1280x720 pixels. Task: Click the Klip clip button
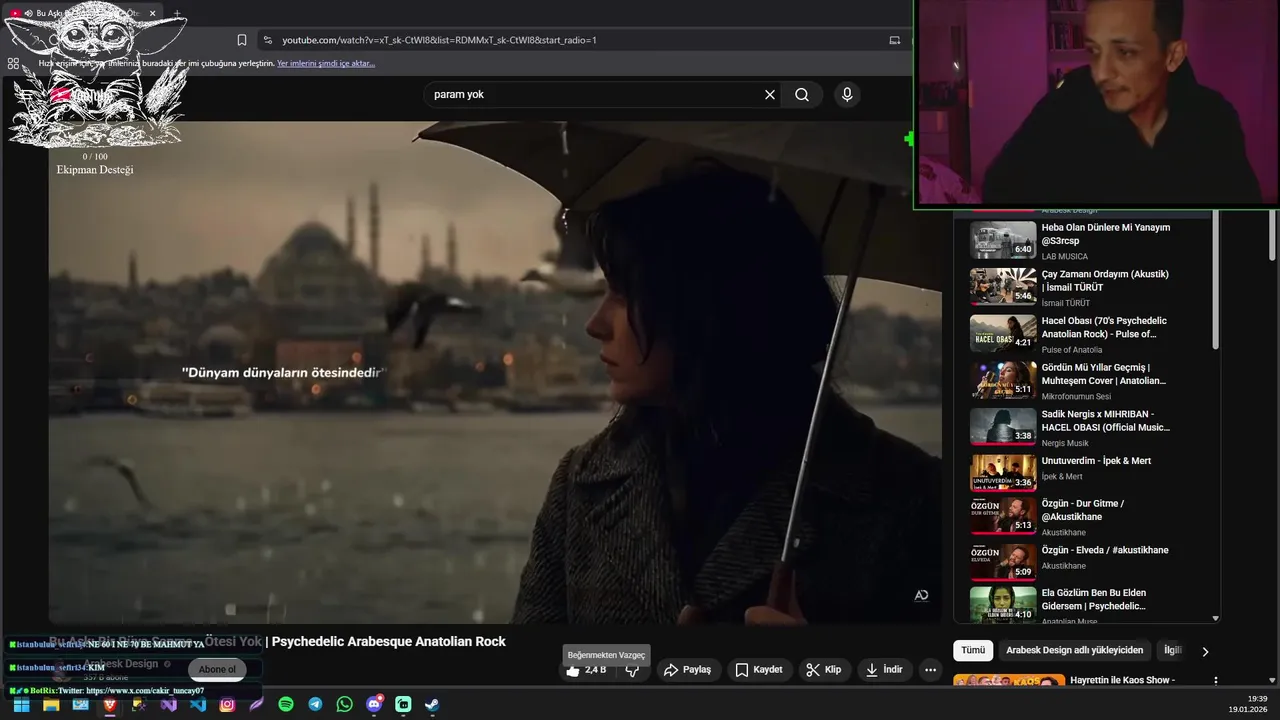(x=824, y=670)
